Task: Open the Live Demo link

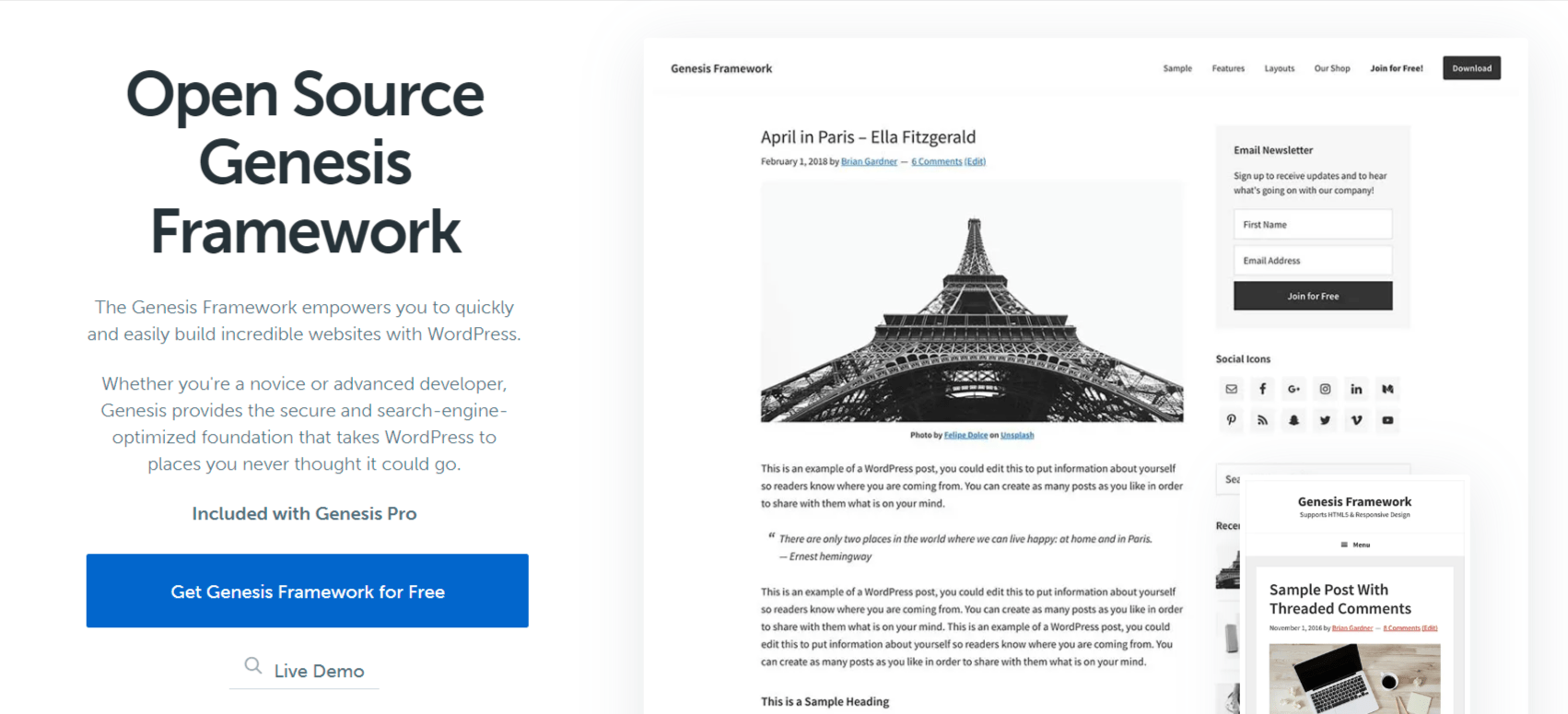Action: (319, 671)
